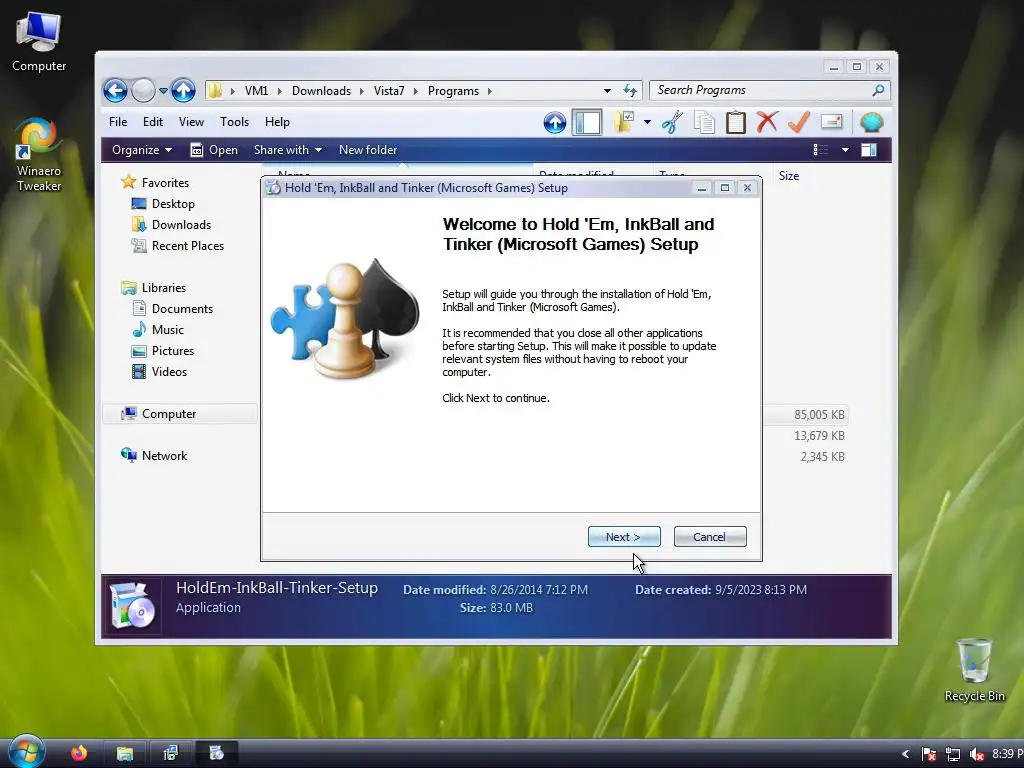Open the view options dropdown arrow
Viewport: 1024px width, 768px height.
pos(845,150)
